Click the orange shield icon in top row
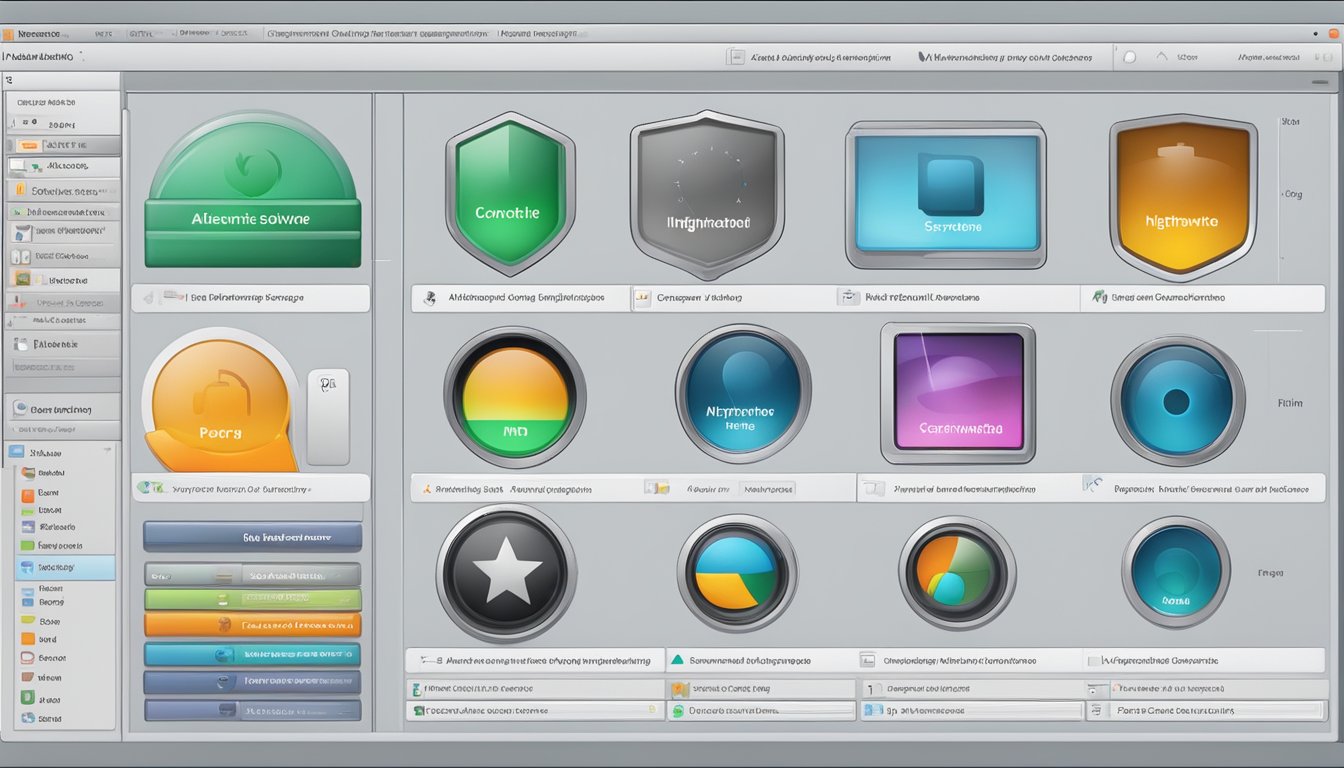 coord(1183,196)
